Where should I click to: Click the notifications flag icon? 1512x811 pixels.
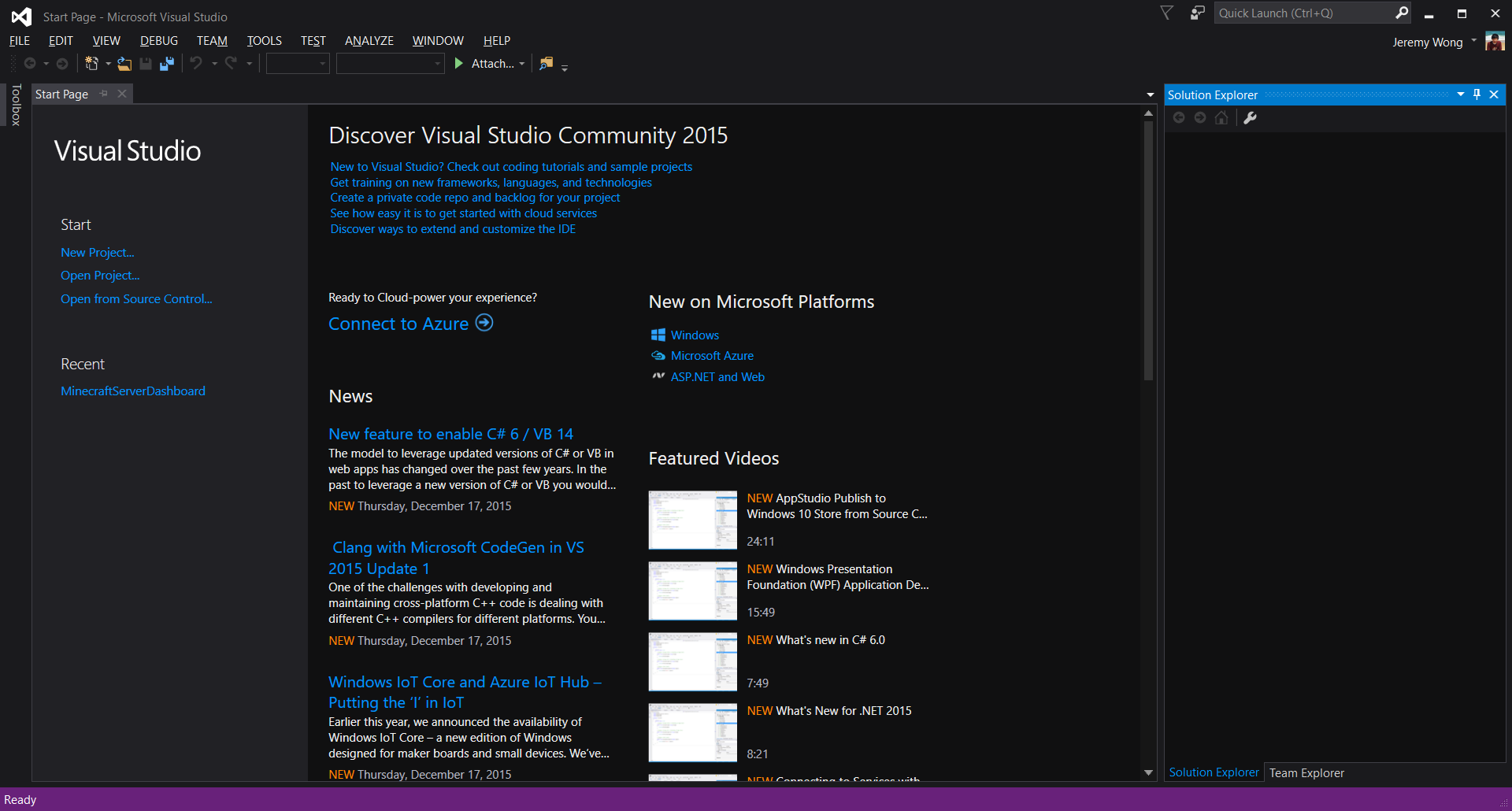pyautogui.click(x=1167, y=13)
